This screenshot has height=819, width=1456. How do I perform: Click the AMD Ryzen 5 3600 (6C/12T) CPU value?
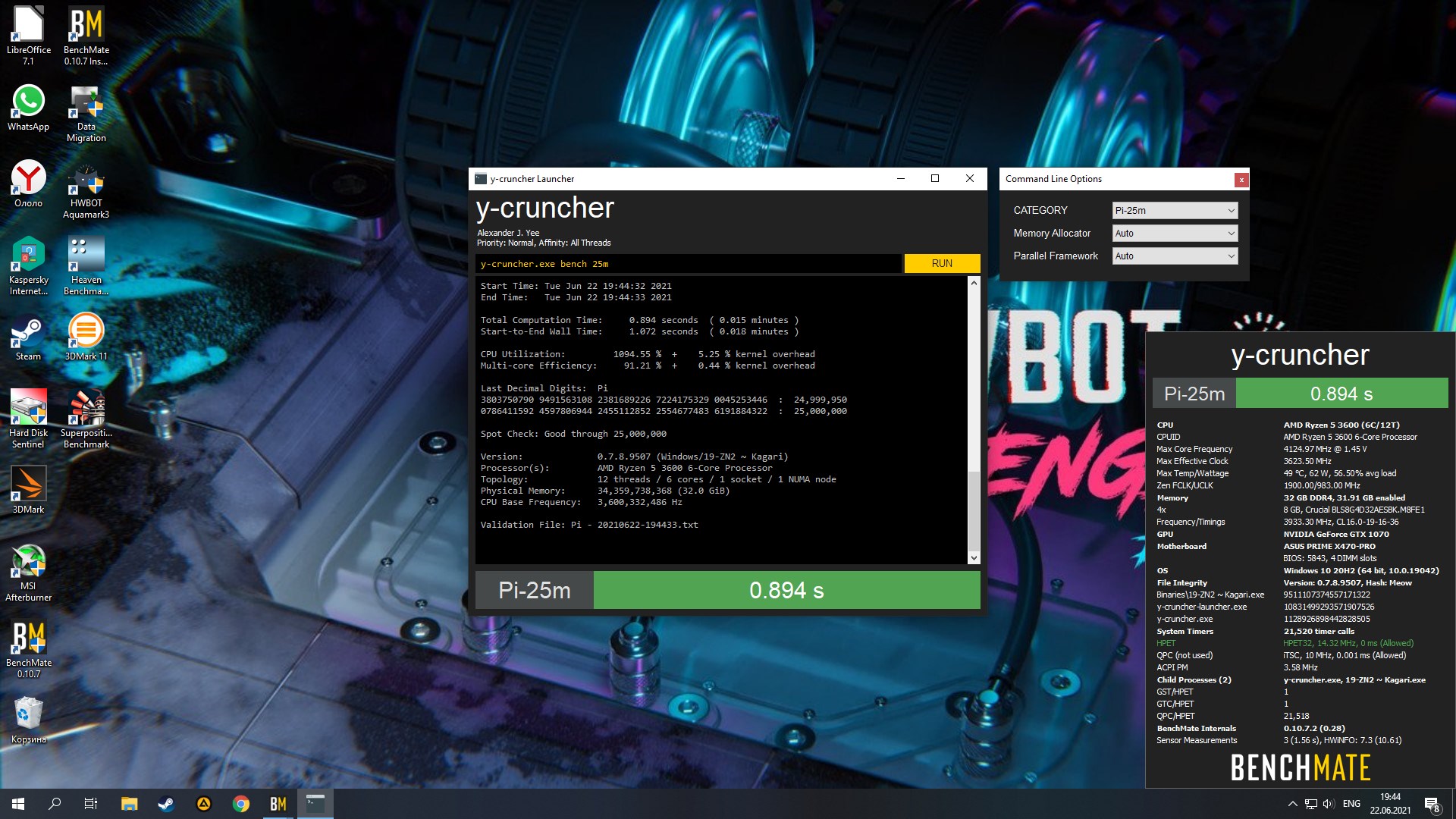pos(1341,425)
